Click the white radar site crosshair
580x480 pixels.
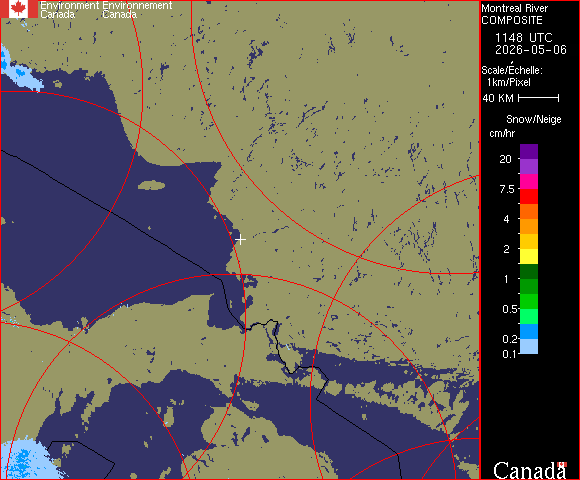pos(240,240)
